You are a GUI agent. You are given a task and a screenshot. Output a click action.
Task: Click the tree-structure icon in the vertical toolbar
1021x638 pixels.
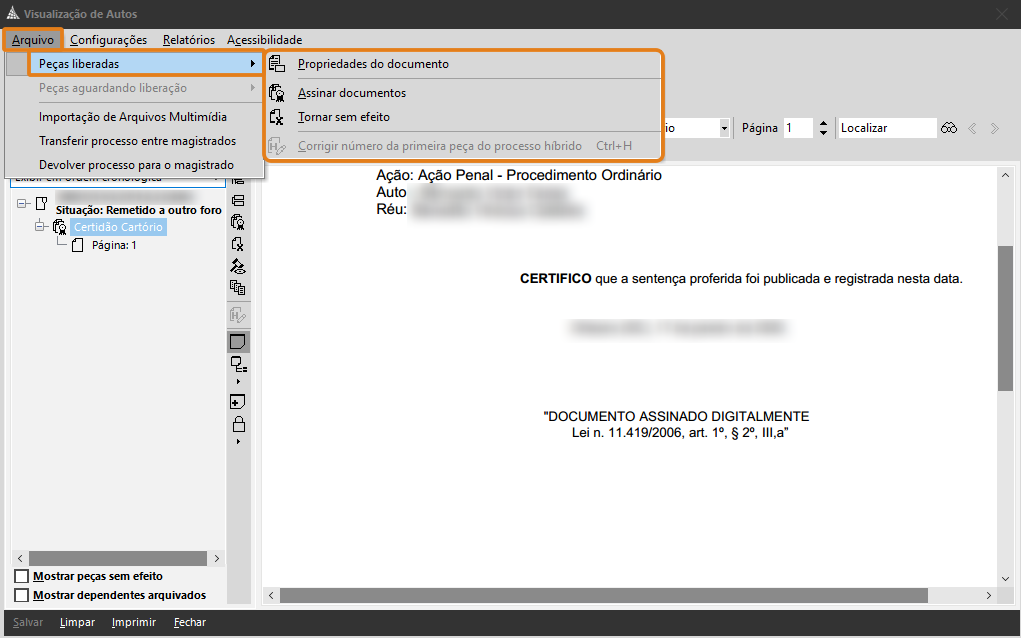(238, 365)
